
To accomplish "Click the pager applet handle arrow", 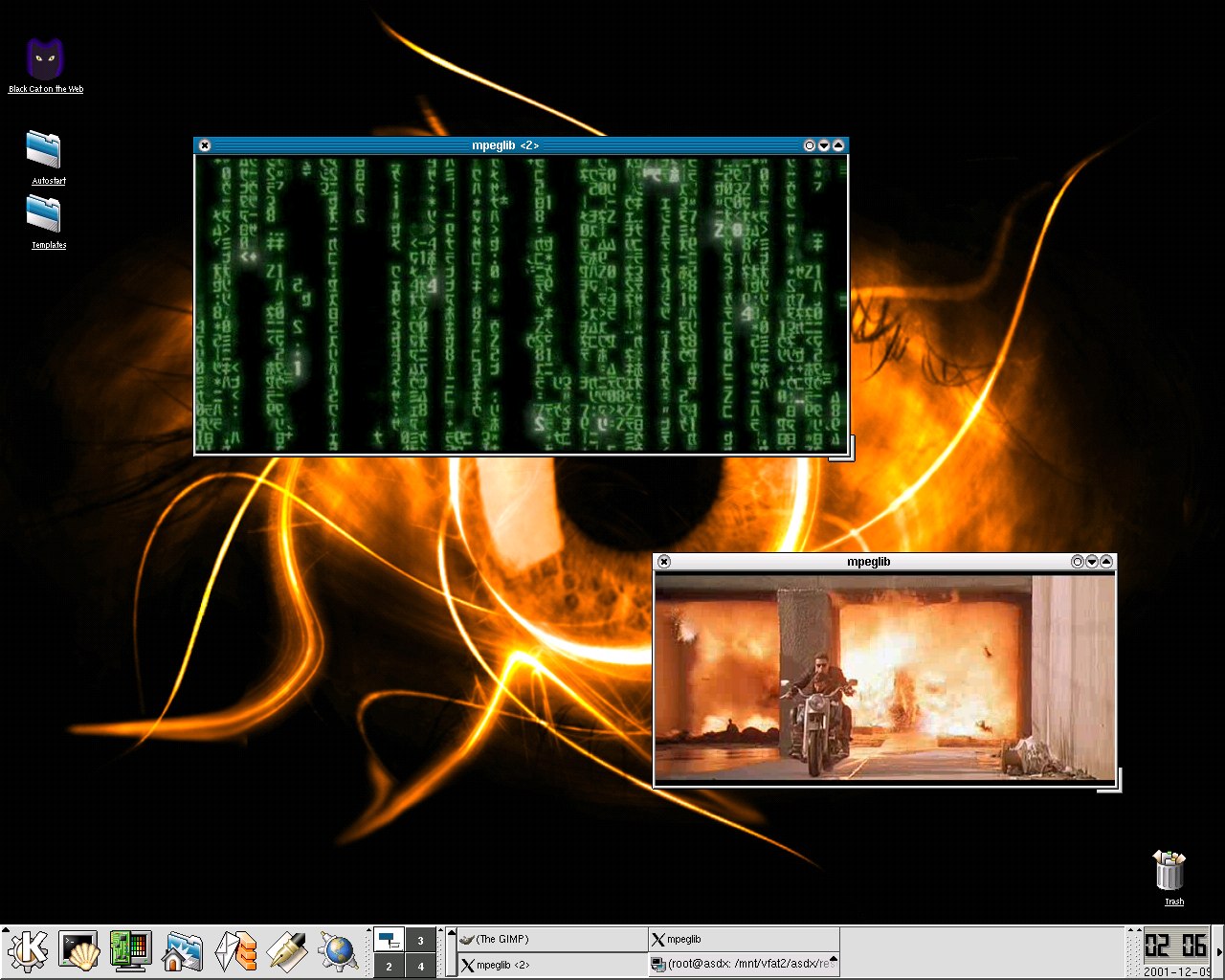I will pos(369,930).
